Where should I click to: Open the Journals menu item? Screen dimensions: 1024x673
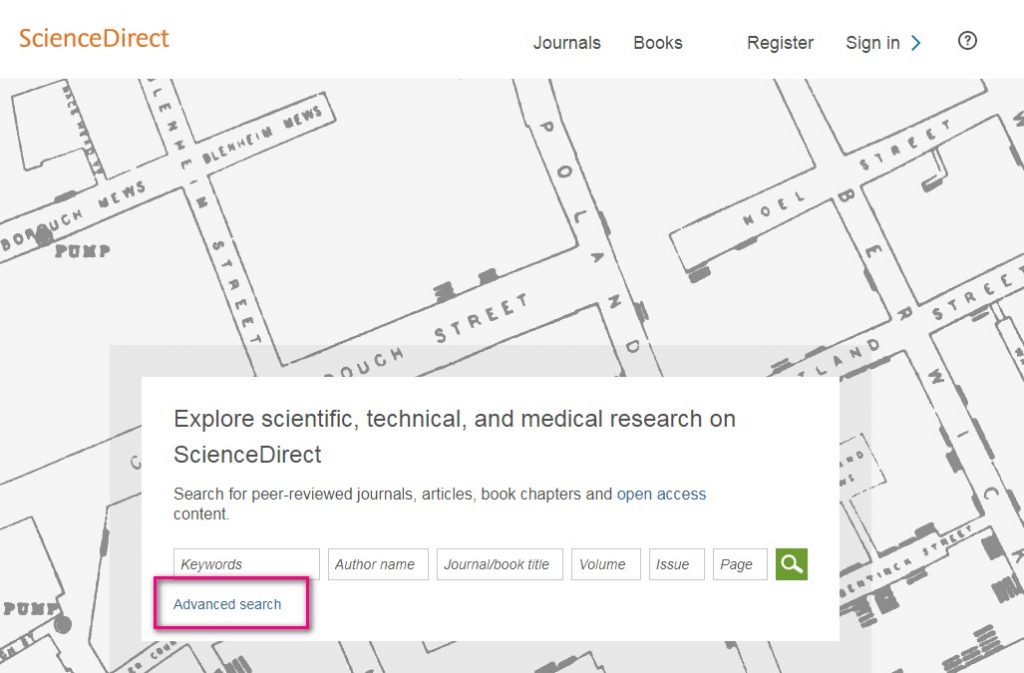point(567,42)
